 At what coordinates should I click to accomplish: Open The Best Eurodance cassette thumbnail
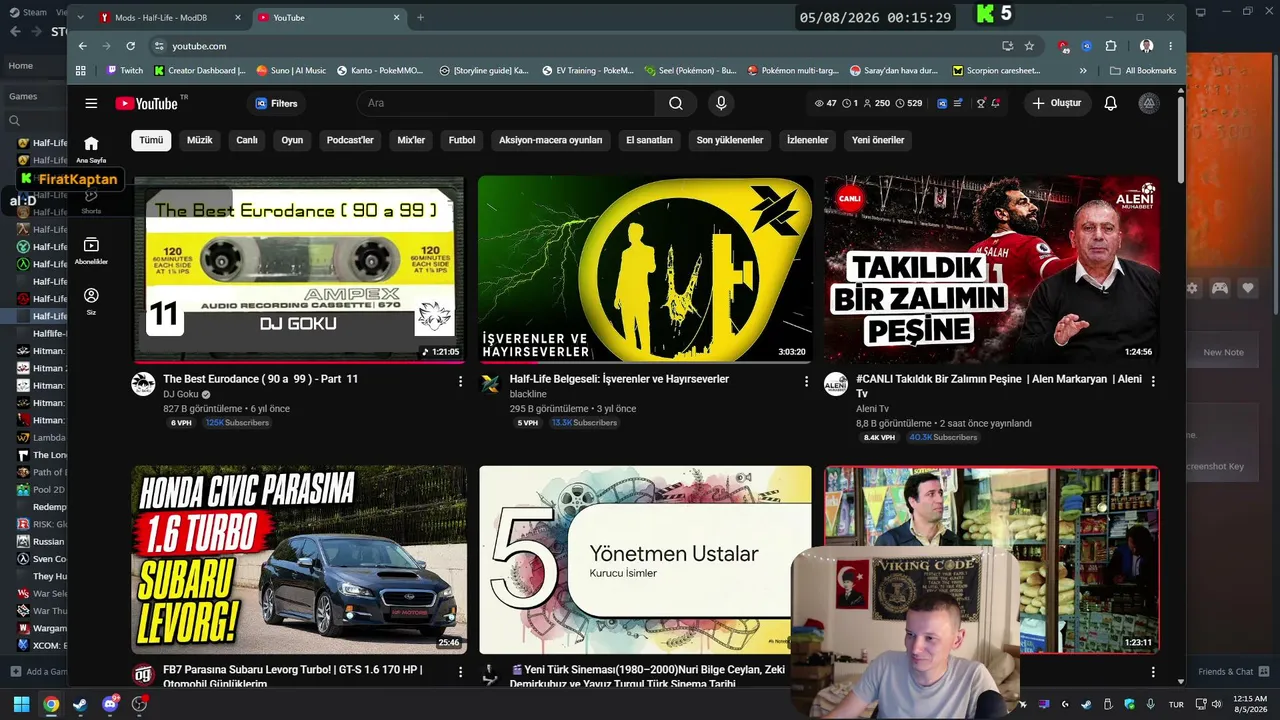point(299,269)
